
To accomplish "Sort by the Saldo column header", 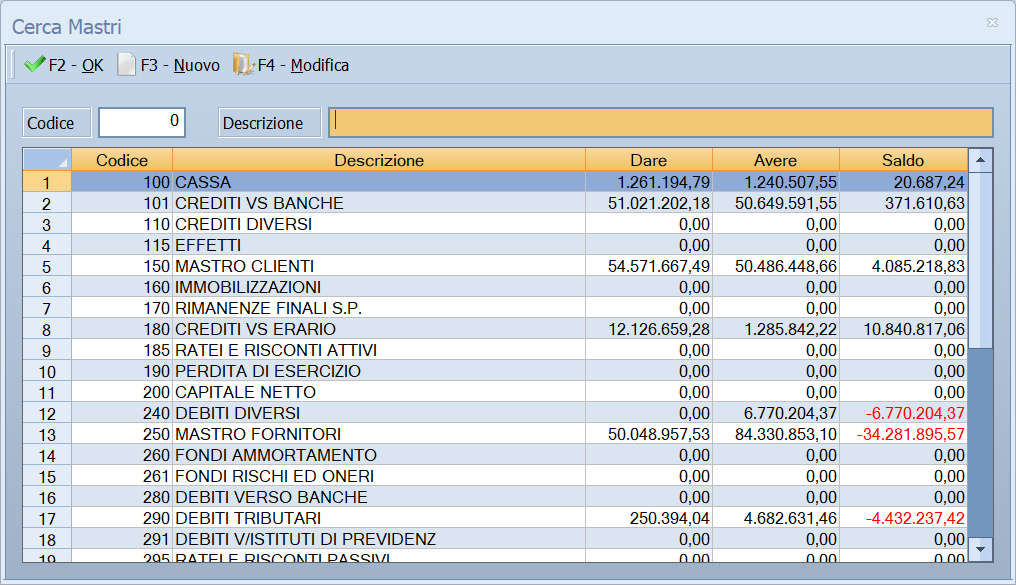I will (903, 160).
